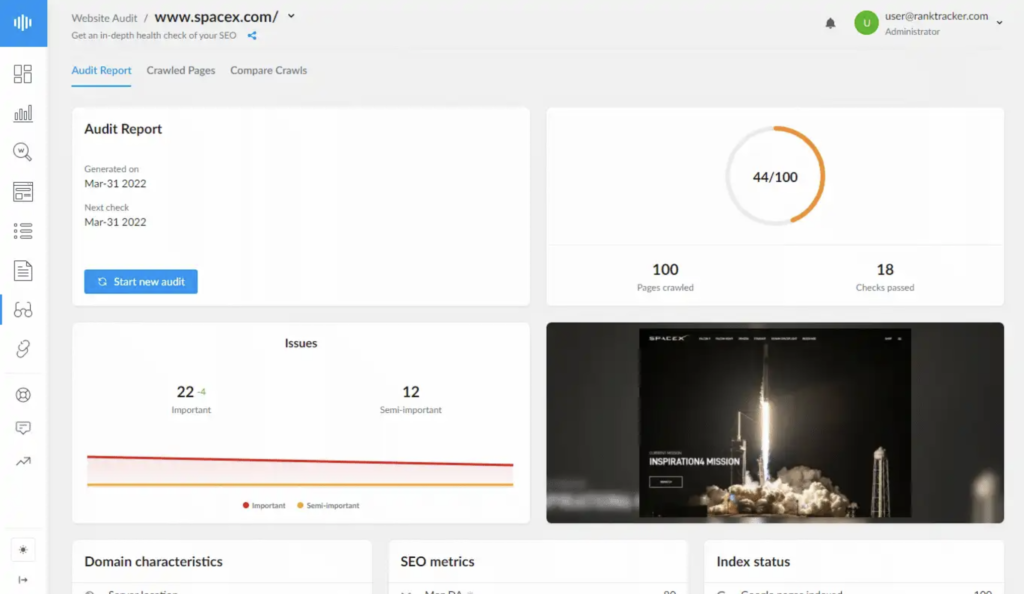
Task: Click the Website Audit breadcrumb link
Action: coord(104,18)
